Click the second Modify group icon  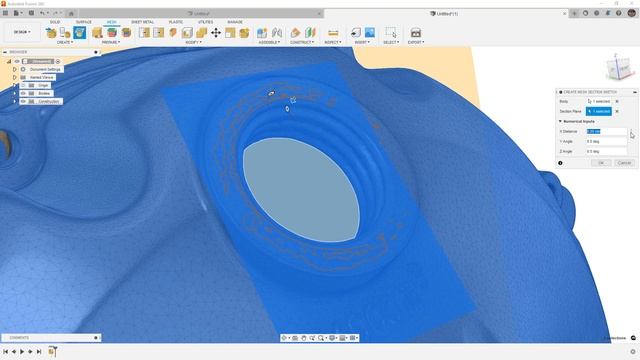(x=158, y=33)
